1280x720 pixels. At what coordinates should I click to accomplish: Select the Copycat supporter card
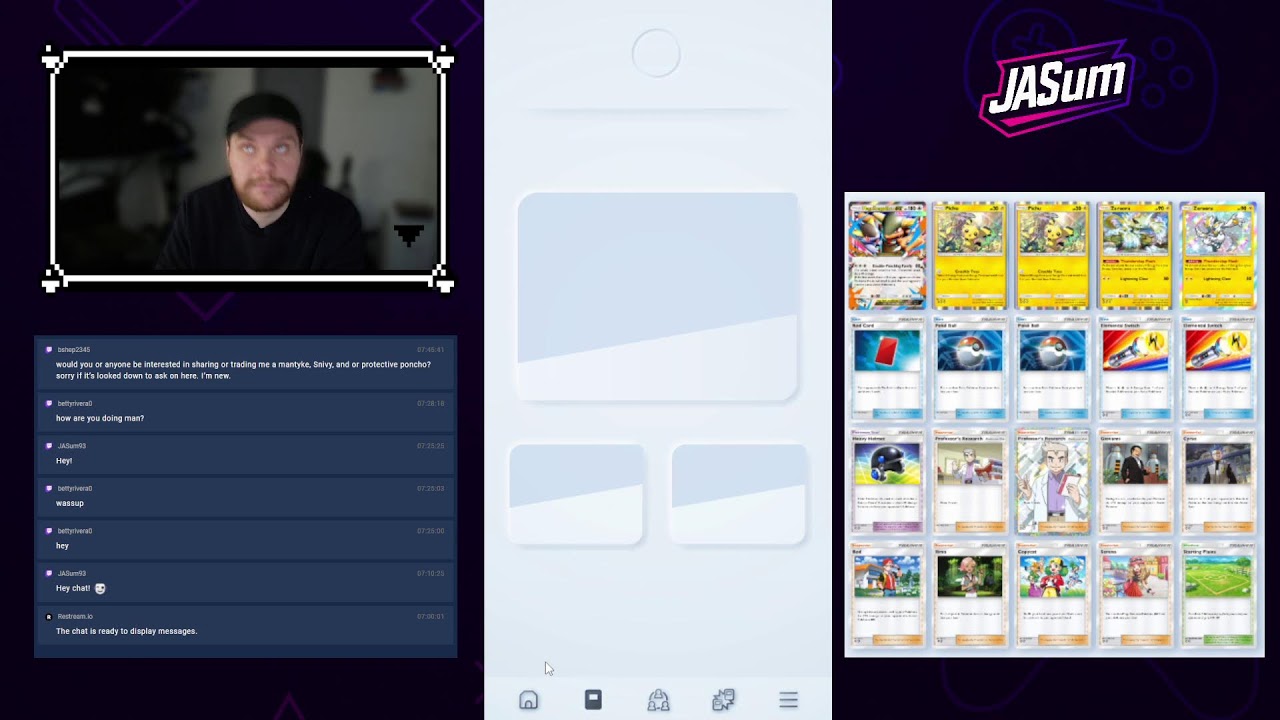coord(1052,596)
